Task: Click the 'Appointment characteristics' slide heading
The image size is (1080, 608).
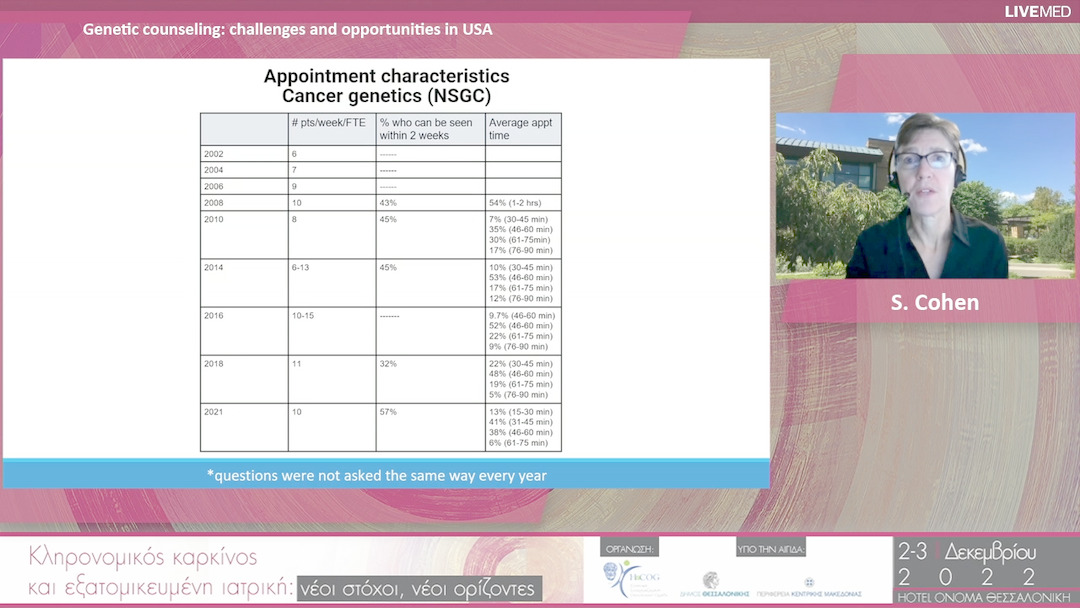Action: (386, 76)
